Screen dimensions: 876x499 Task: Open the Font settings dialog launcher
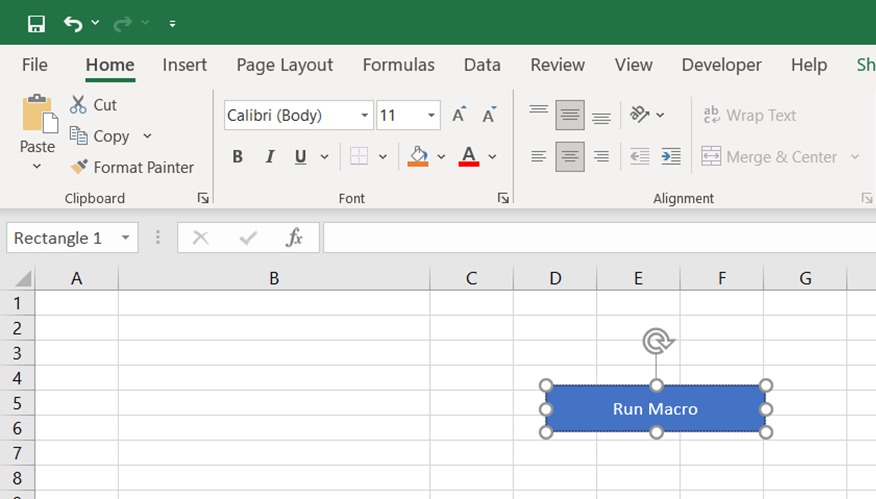(x=503, y=198)
